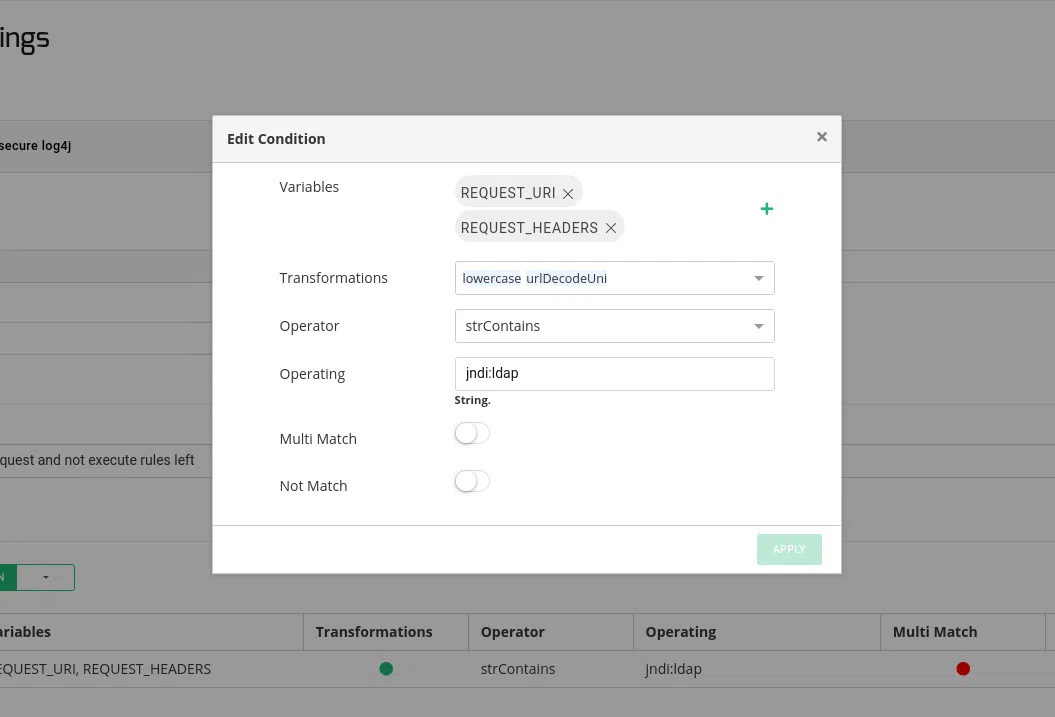Select the urlDecodeUni transformation tag
This screenshot has height=717, width=1055.
point(567,278)
